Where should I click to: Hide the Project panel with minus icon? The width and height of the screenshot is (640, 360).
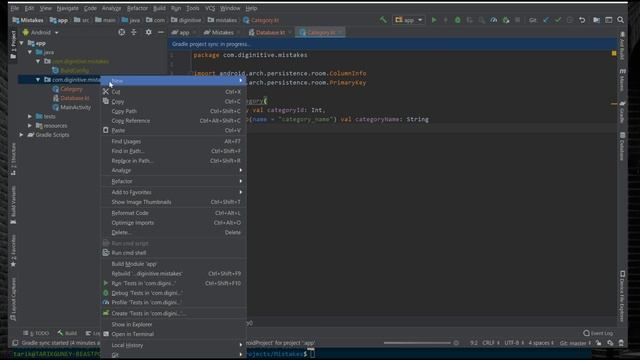[x=161, y=32]
